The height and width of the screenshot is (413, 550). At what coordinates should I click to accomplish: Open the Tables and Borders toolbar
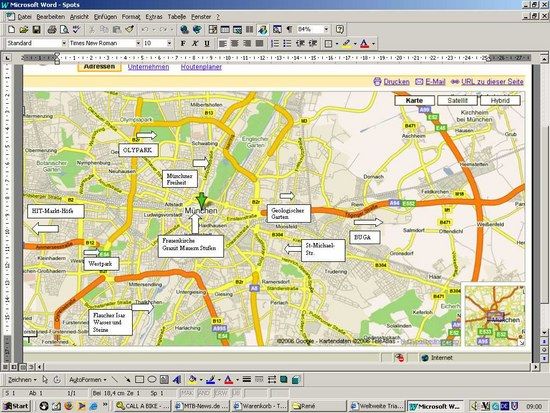[x=213, y=29]
